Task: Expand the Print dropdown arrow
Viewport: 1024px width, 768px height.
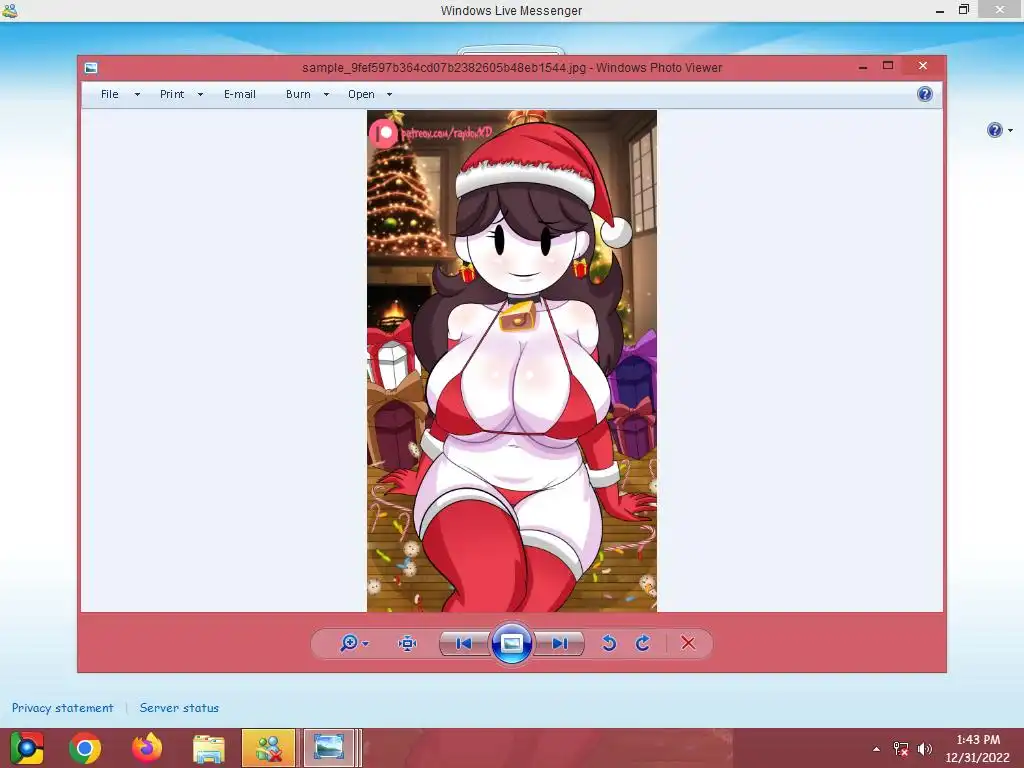Action: pyautogui.click(x=200, y=95)
